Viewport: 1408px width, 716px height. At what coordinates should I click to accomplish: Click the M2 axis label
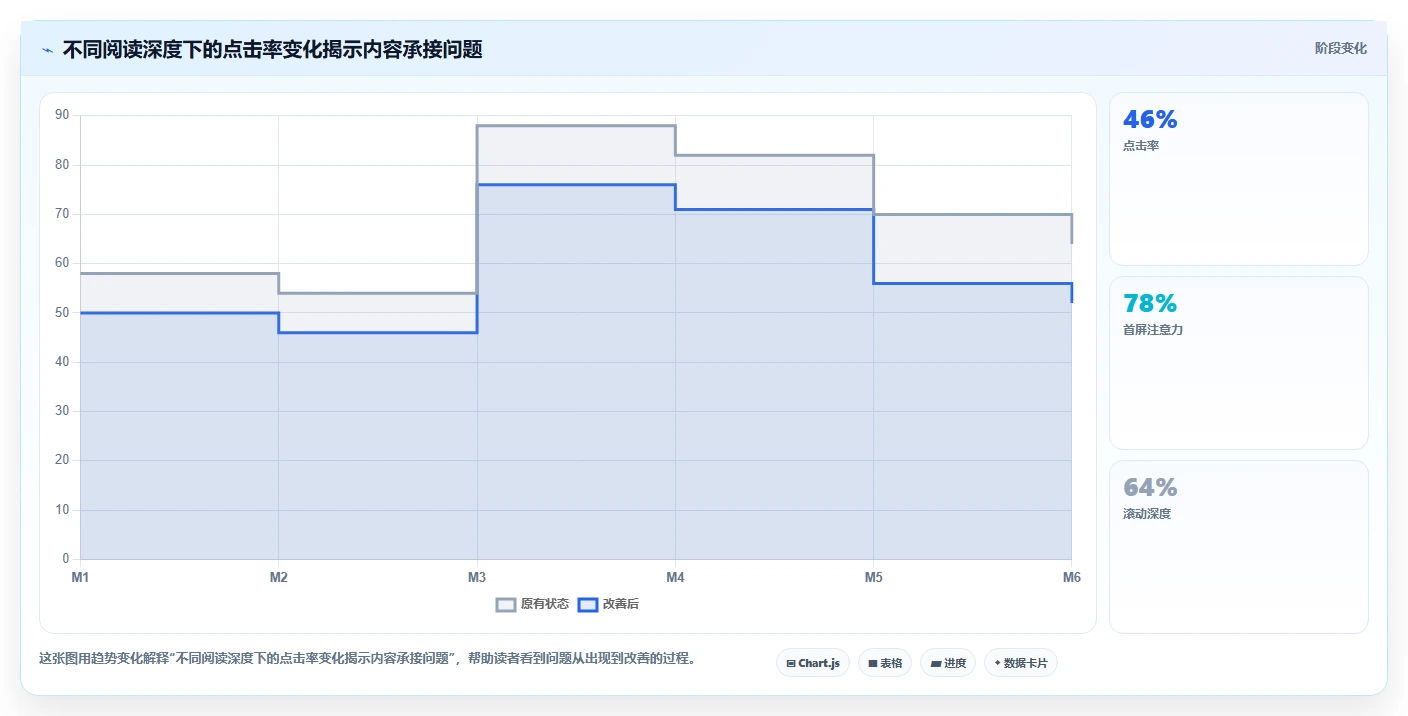[279, 577]
